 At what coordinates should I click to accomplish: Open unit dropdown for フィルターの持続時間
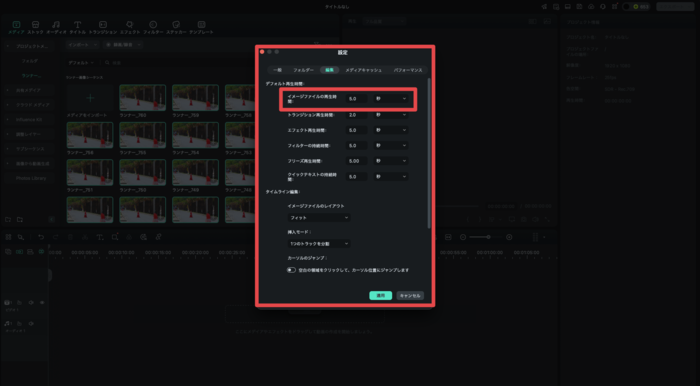click(x=391, y=145)
